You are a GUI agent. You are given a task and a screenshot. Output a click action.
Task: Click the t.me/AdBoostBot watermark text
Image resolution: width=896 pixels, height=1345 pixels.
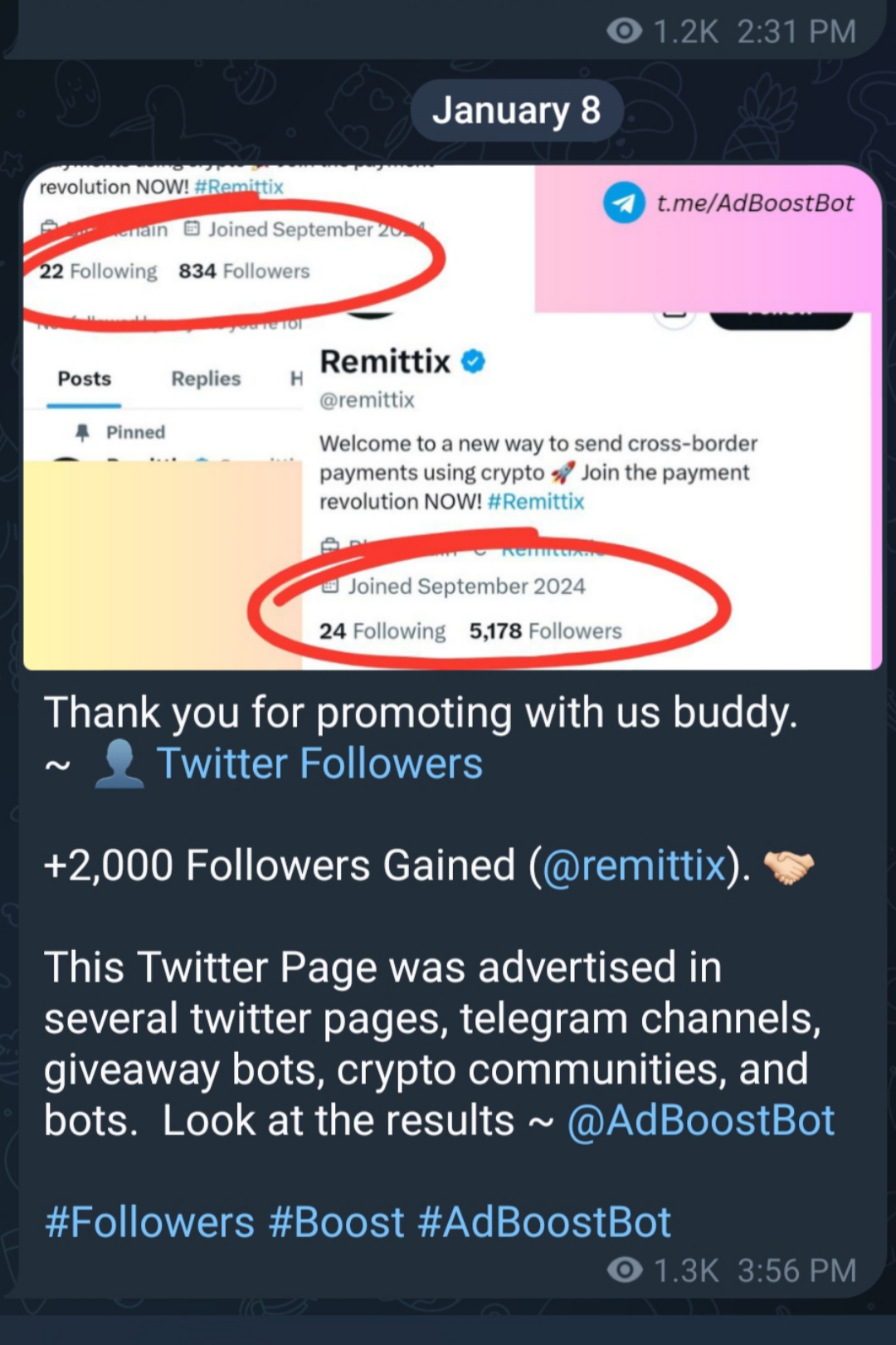[x=755, y=203]
